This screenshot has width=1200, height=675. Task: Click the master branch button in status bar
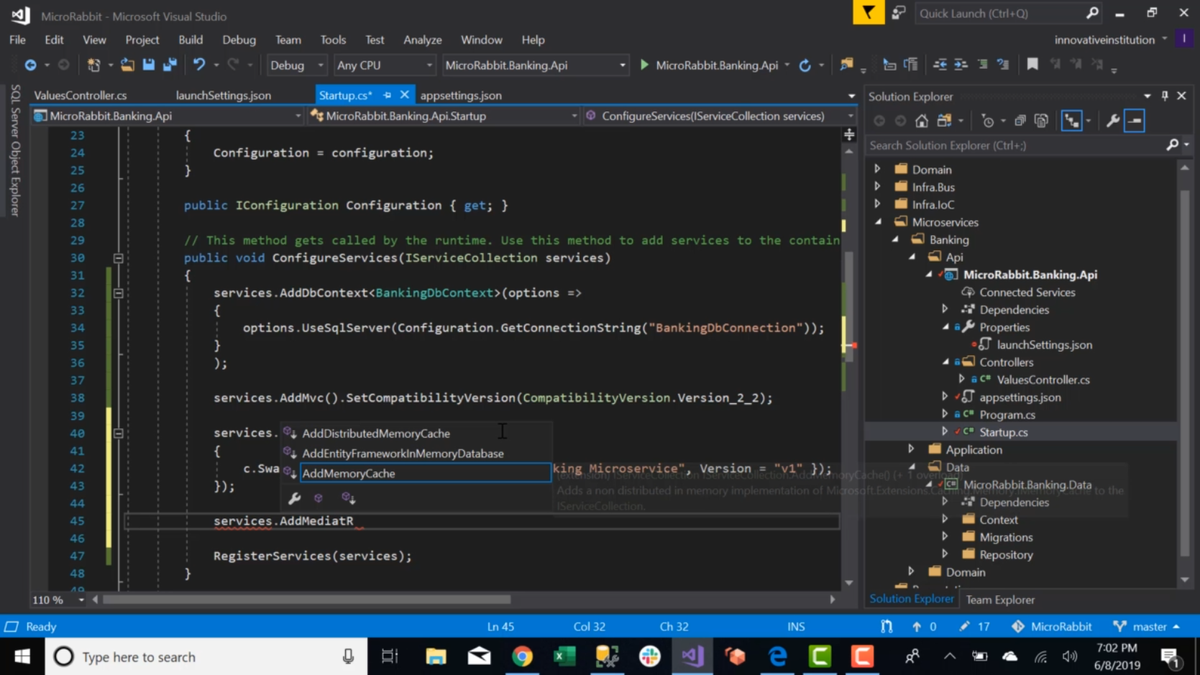[1147, 627]
